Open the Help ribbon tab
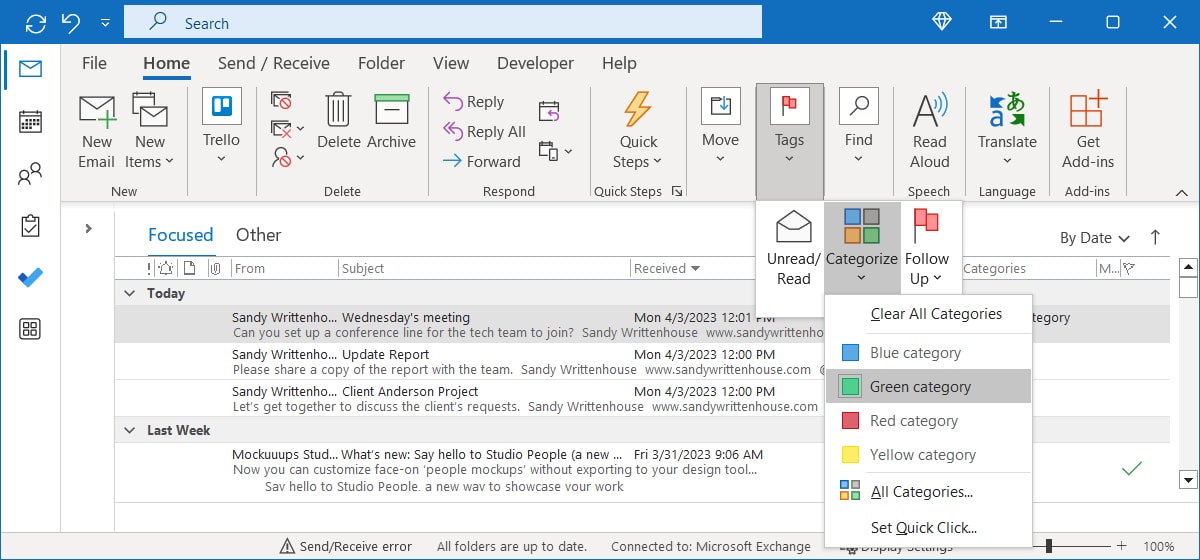 (619, 63)
